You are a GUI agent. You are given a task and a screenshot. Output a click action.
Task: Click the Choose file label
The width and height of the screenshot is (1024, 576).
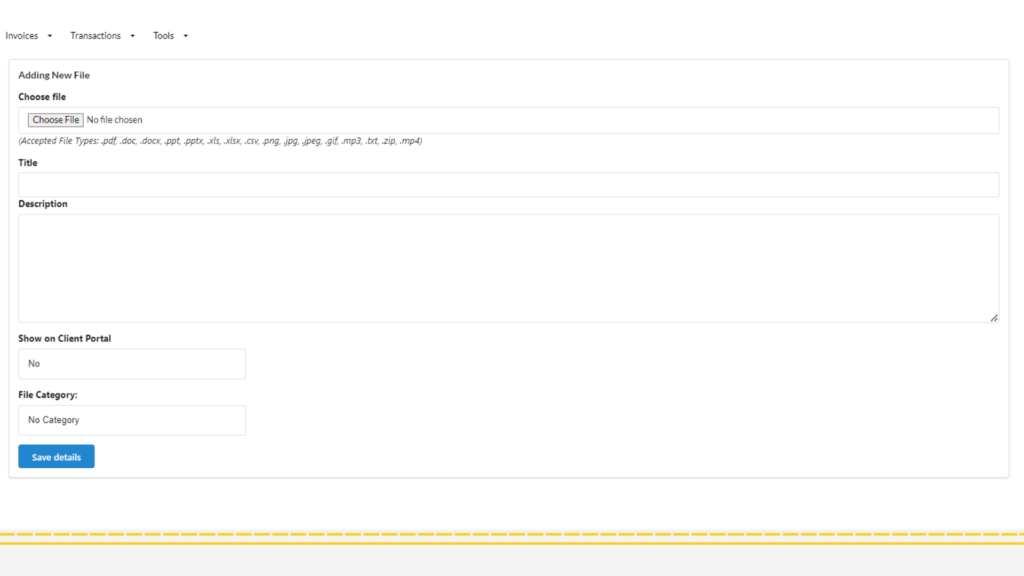[42, 97]
